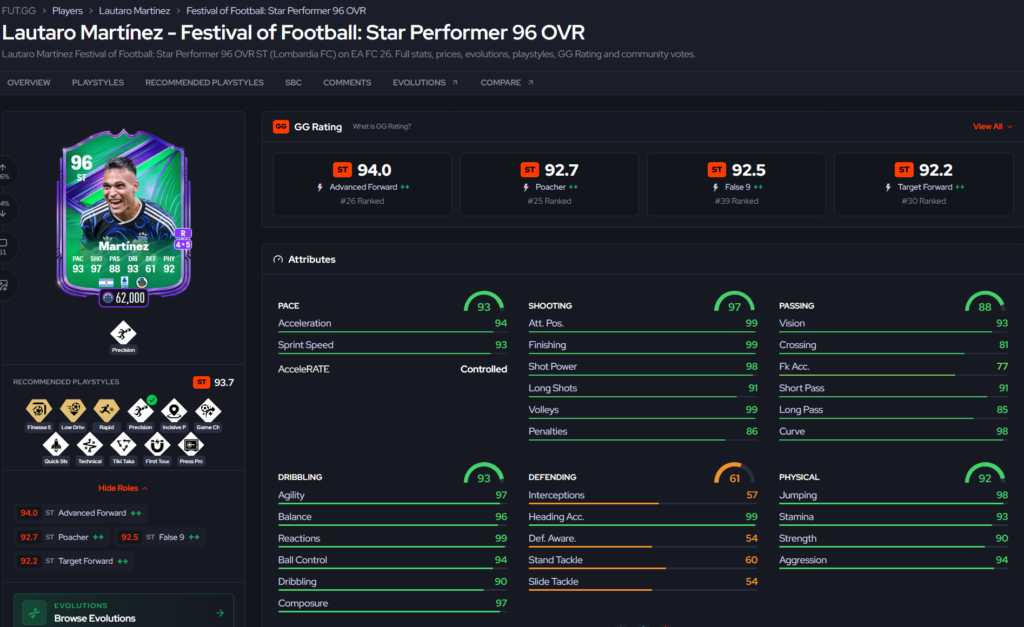
Task: Toggle the checked Precision recommended playstyle
Action: coord(140,410)
